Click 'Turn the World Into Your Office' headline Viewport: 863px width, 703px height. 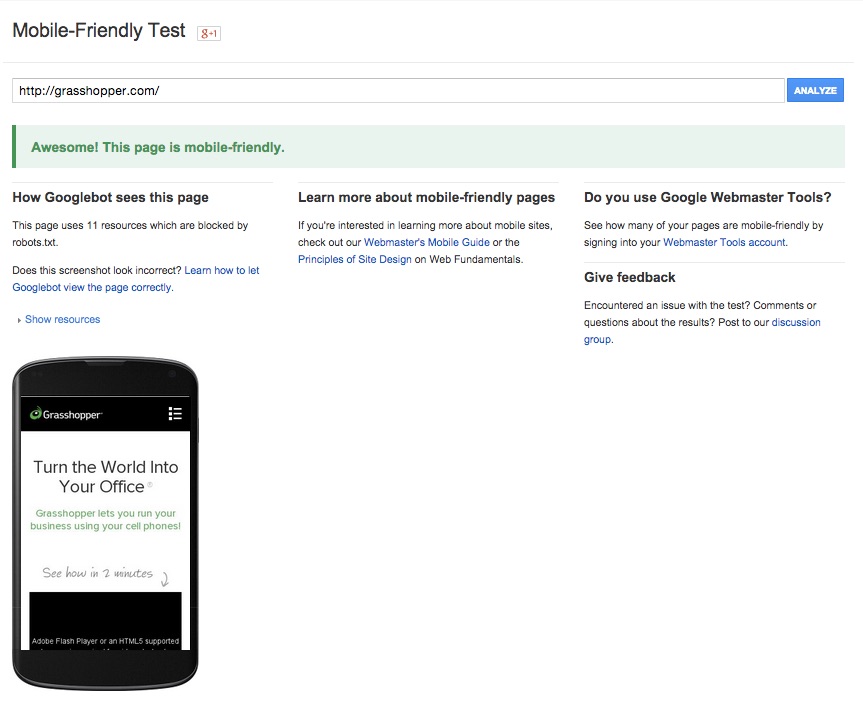[x=105, y=477]
